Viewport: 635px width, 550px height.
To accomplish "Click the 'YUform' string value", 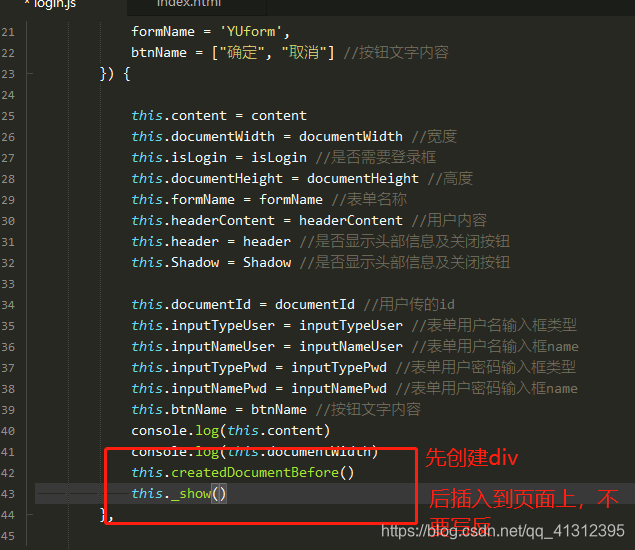I will 251,32.
